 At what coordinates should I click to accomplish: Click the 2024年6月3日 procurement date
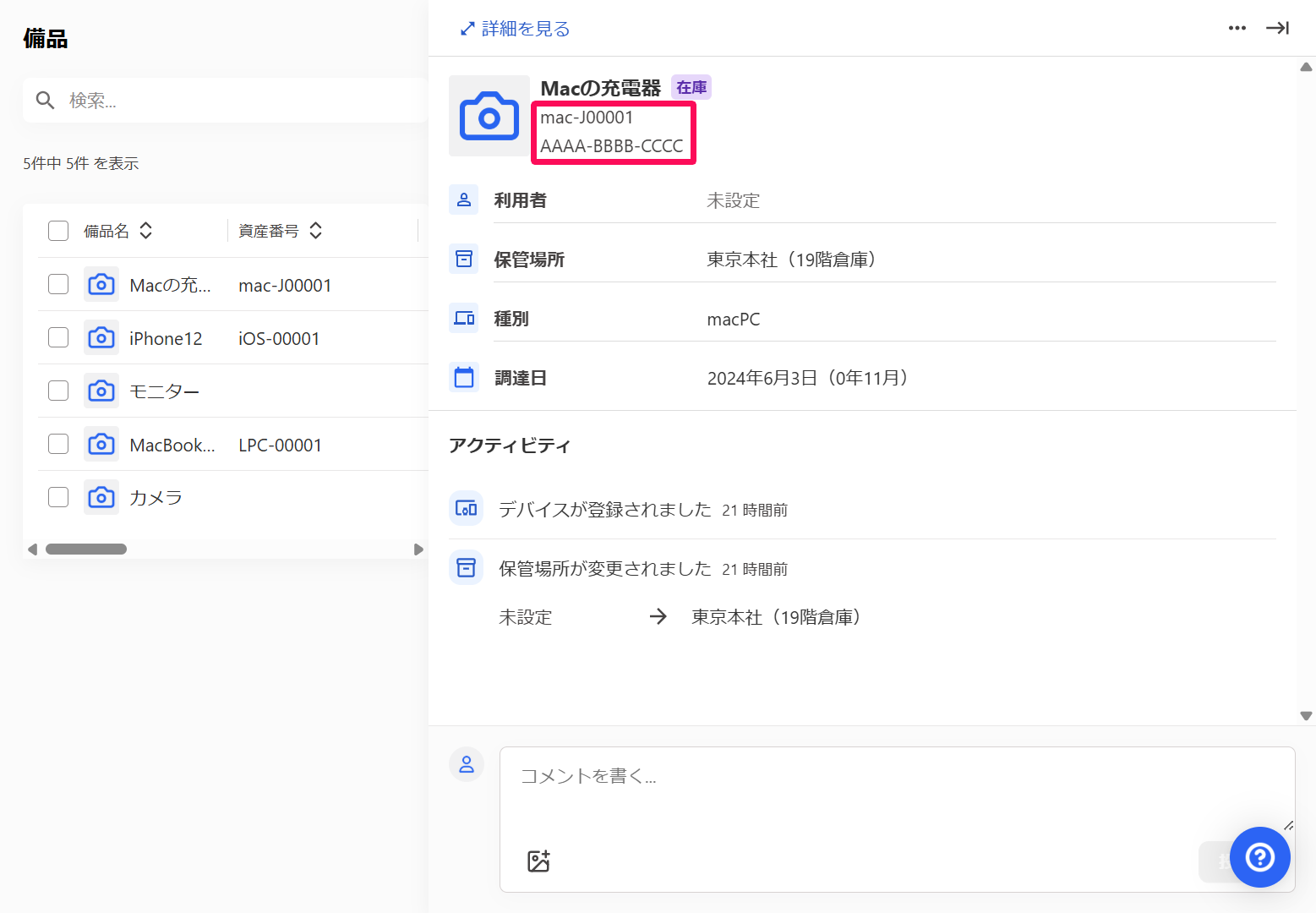pos(808,378)
